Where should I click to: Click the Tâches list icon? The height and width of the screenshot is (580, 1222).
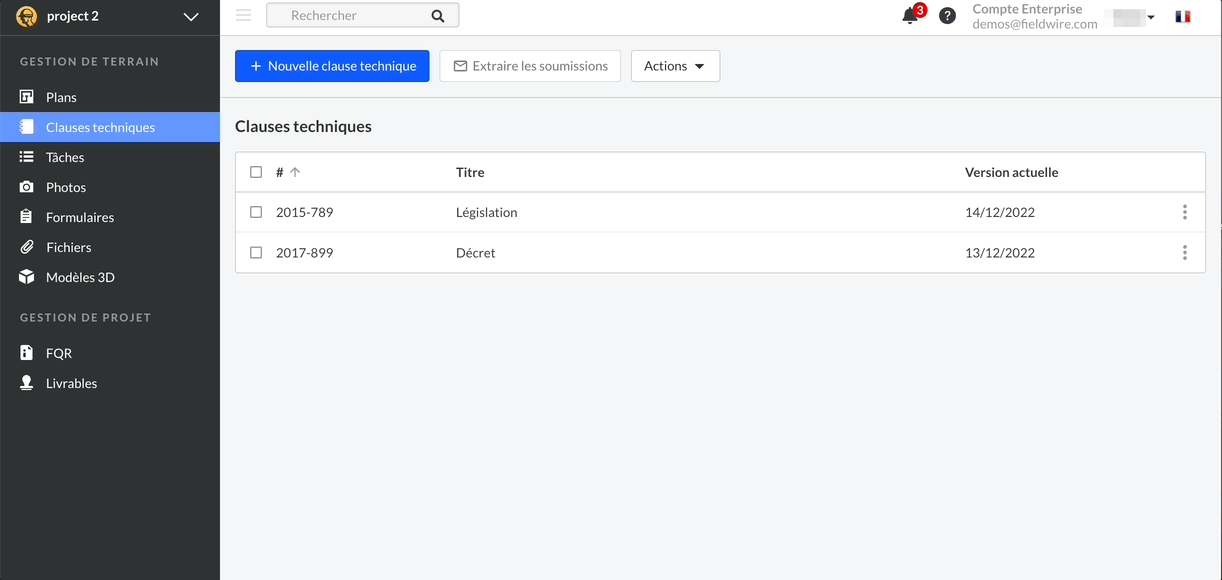(x=27, y=157)
